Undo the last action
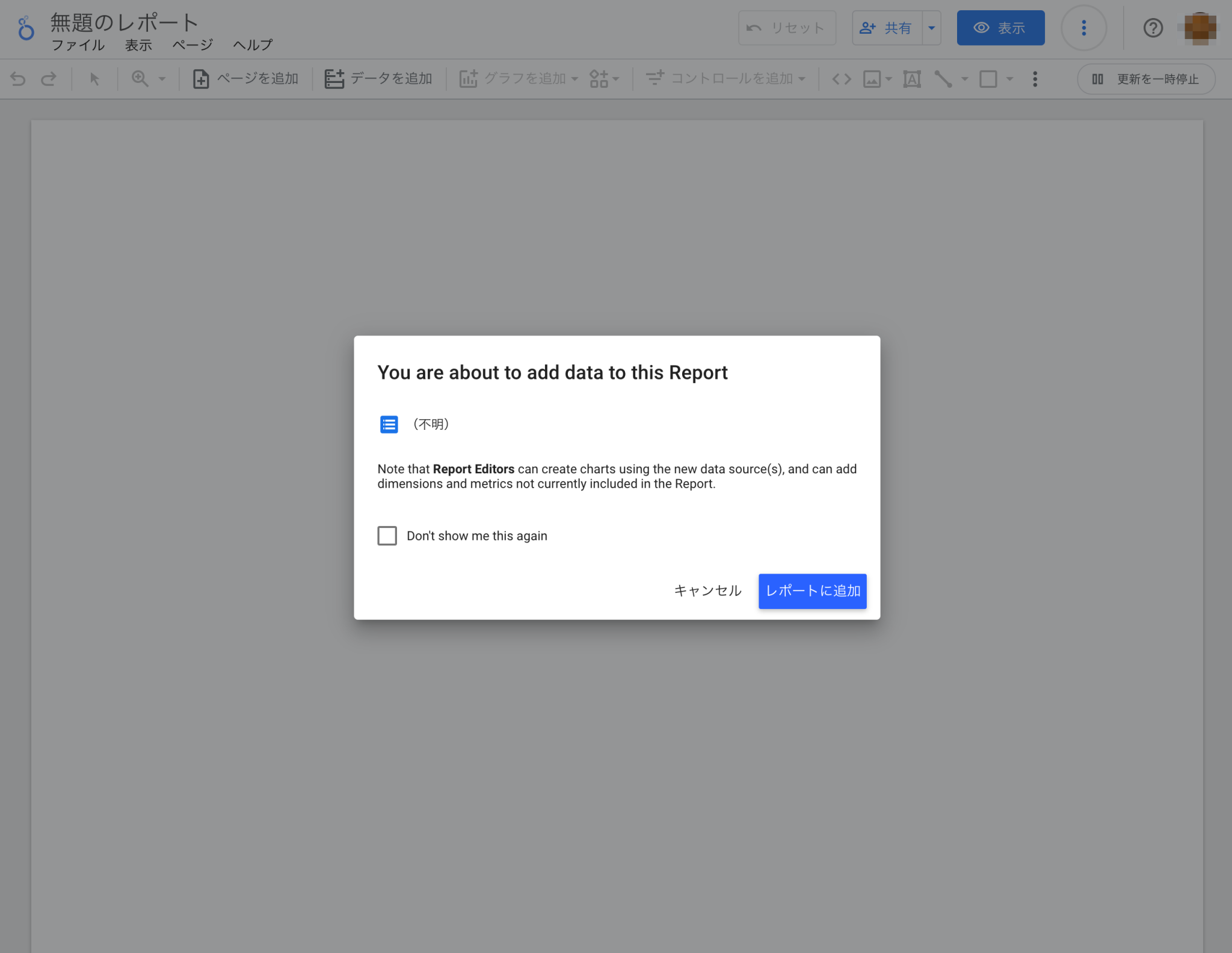 pyautogui.click(x=18, y=78)
